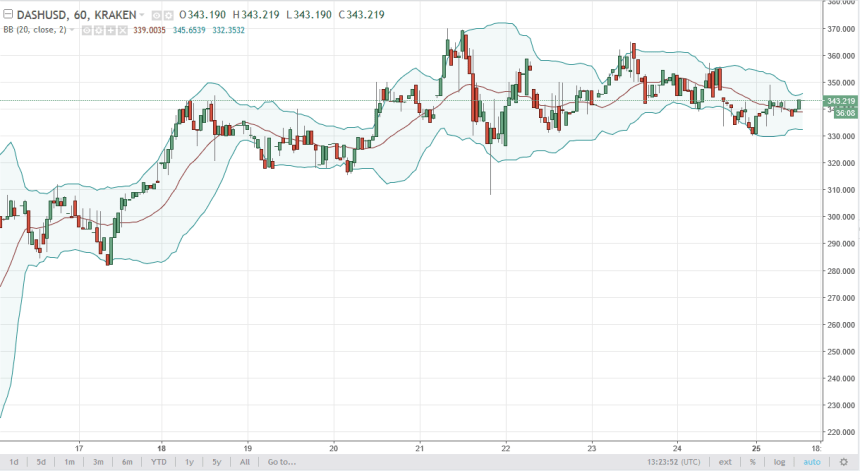Screen dimensions: 860x471
Task: Click the BB indicator plus icon
Action: point(111,32)
